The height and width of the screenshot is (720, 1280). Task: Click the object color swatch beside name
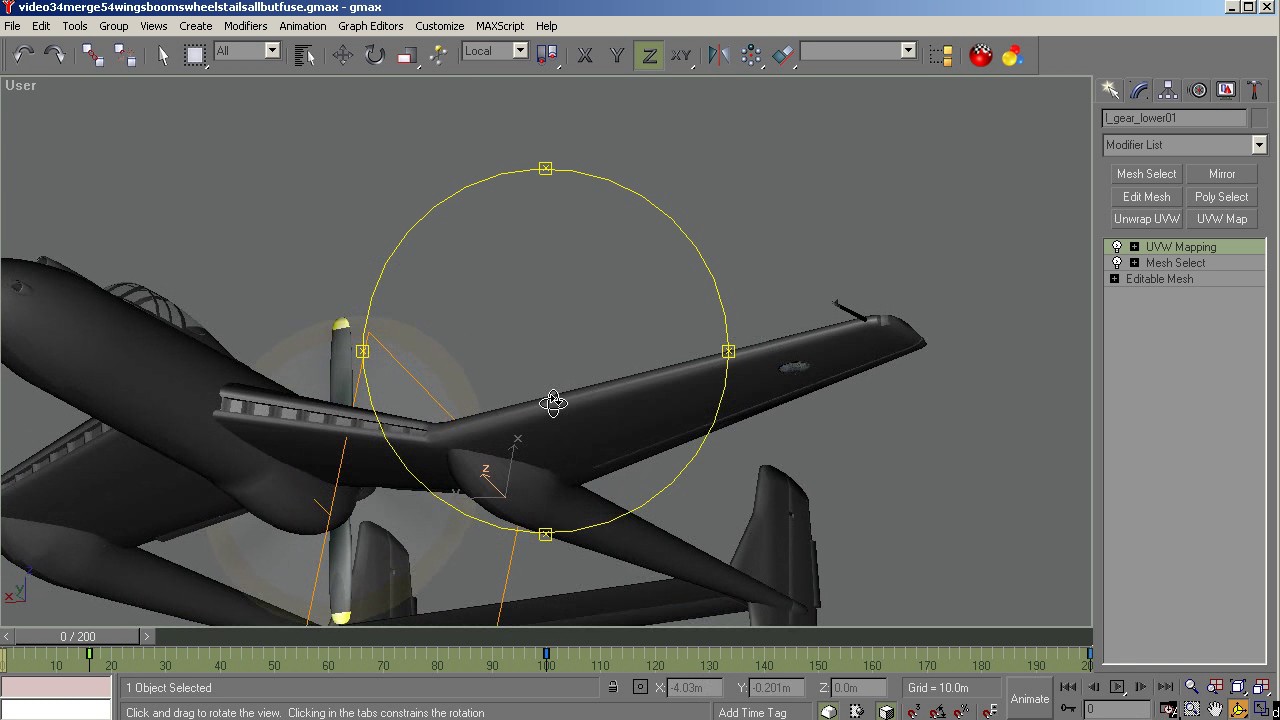point(1259,118)
